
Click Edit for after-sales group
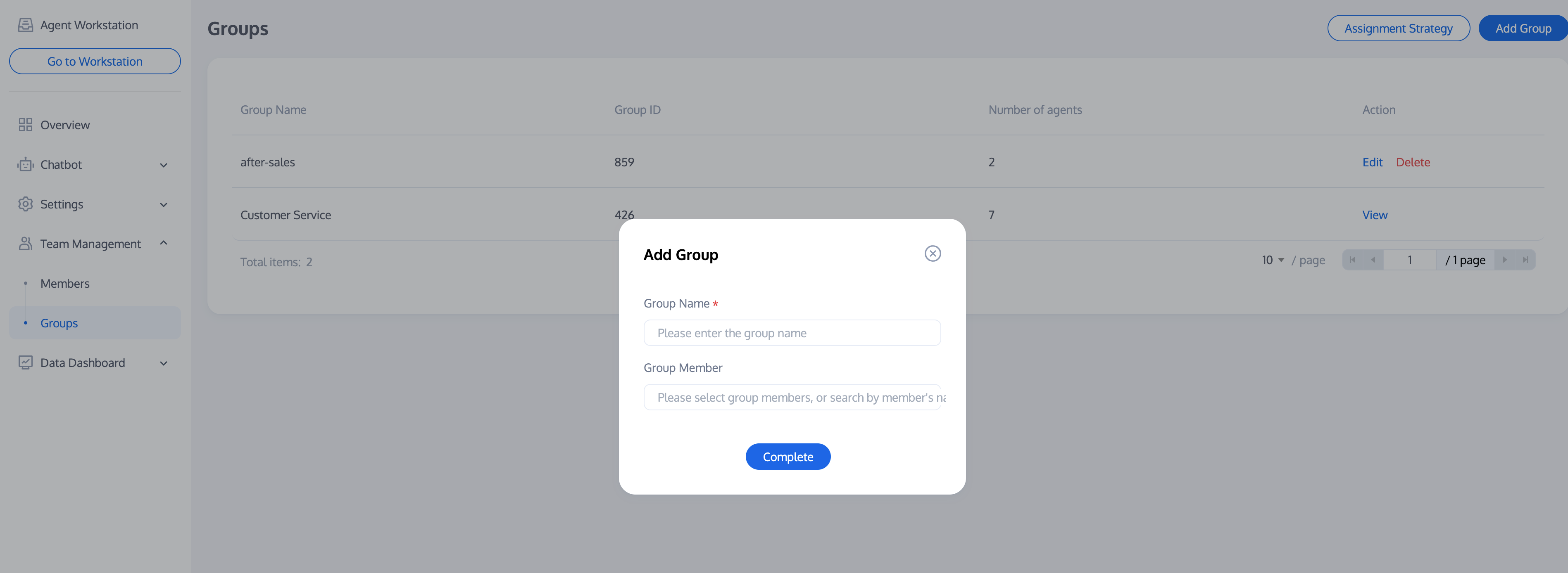click(x=1372, y=162)
